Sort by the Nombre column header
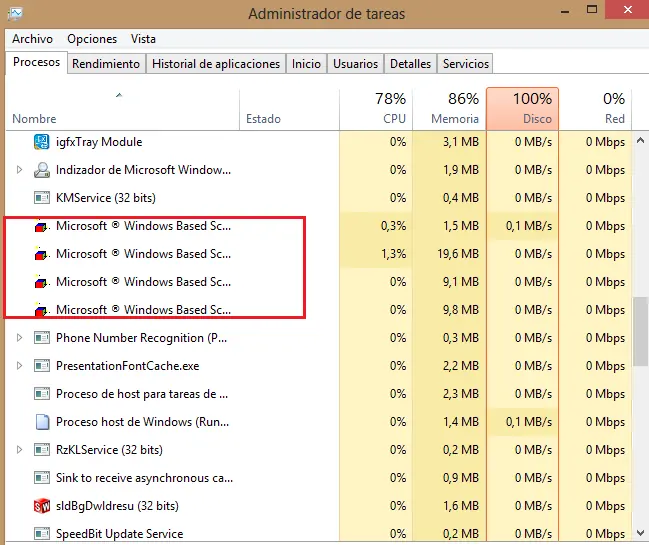Screen dimensions: 649x545 click(x=123, y=109)
